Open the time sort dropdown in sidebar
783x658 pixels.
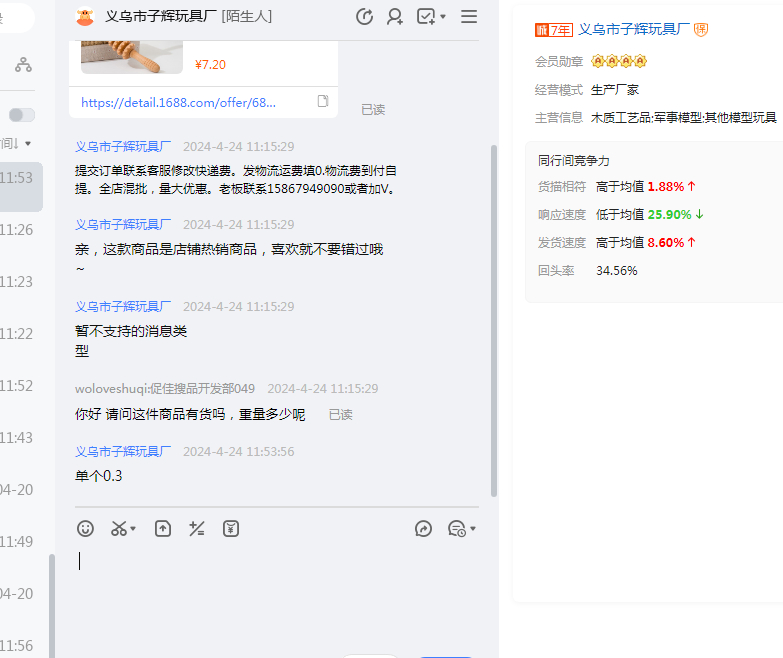27,143
